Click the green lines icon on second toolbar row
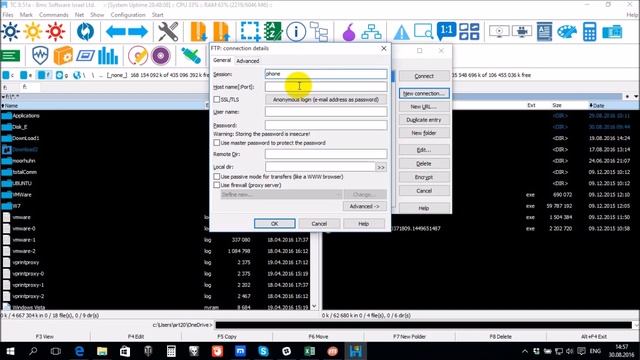Image resolution: width=640 pixels, height=360 pixels. (x=11, y=56)
